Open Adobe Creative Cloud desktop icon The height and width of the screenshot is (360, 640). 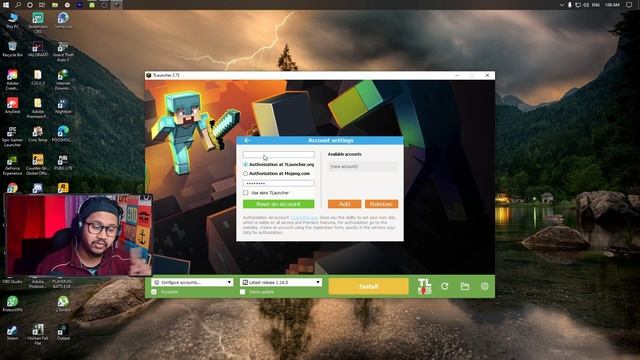point(13,80)
